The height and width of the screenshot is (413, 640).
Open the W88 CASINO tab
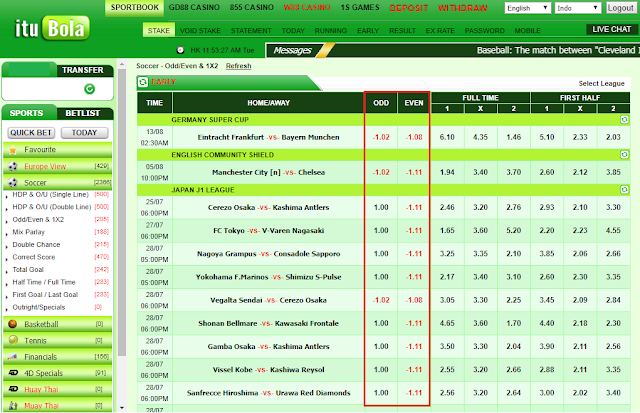click(x=307, y=7)
